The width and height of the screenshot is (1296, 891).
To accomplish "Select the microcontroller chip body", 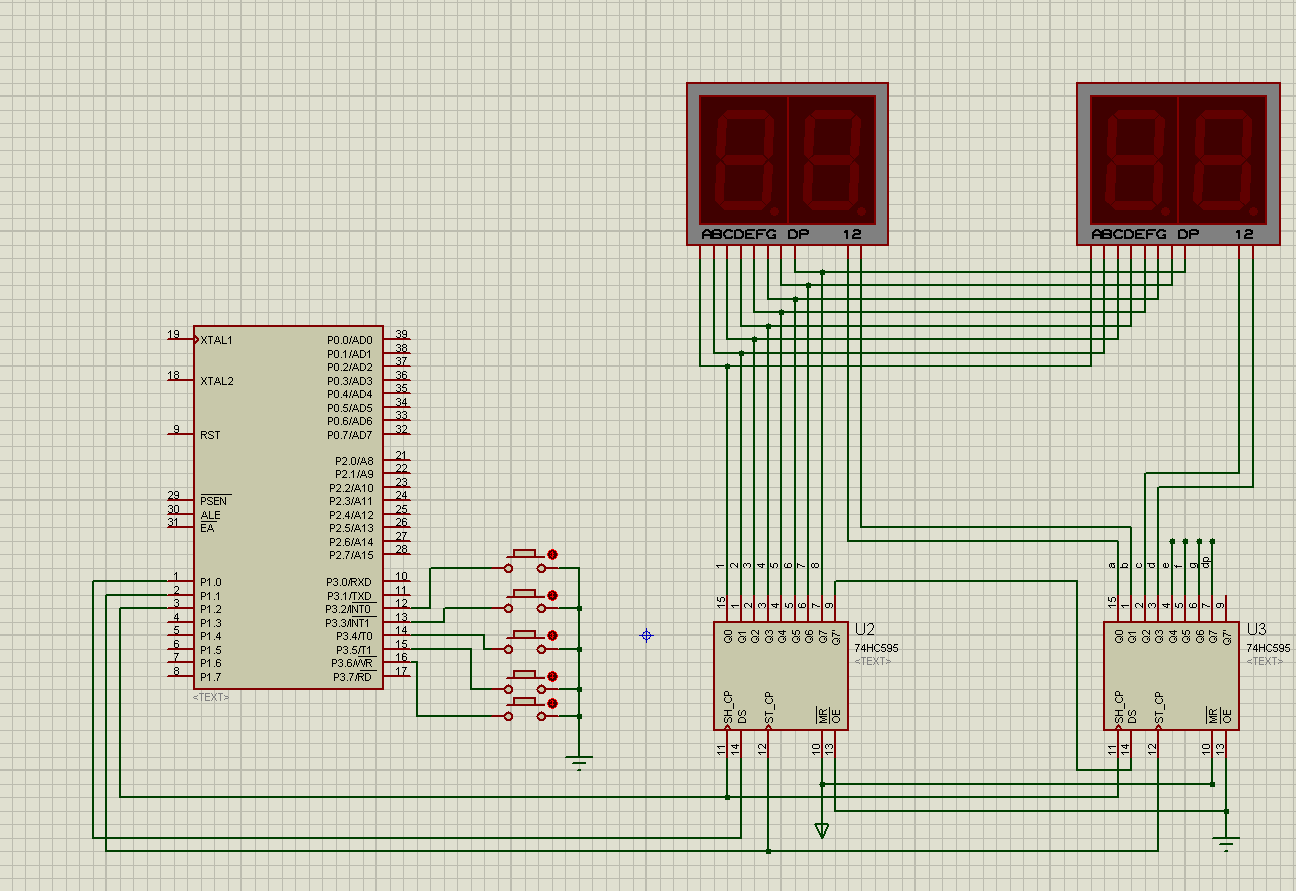I will pos(288,507).
